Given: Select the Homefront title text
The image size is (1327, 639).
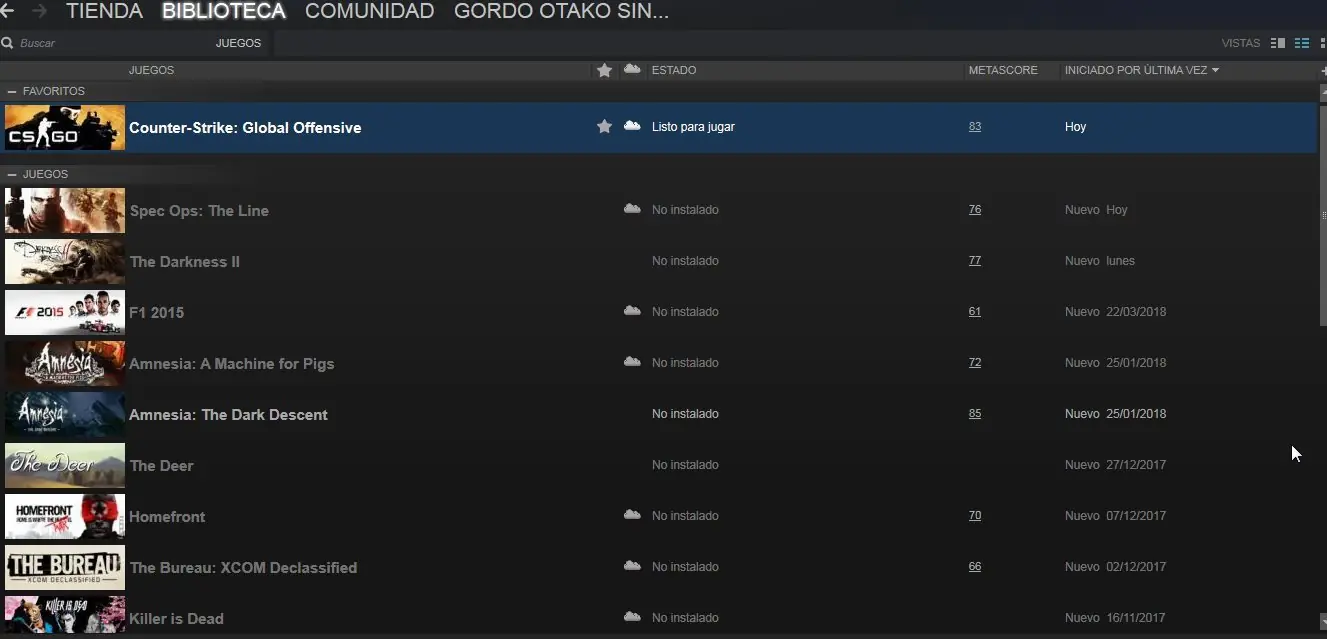Looking at the screenshot, I should tap(167, 517).
